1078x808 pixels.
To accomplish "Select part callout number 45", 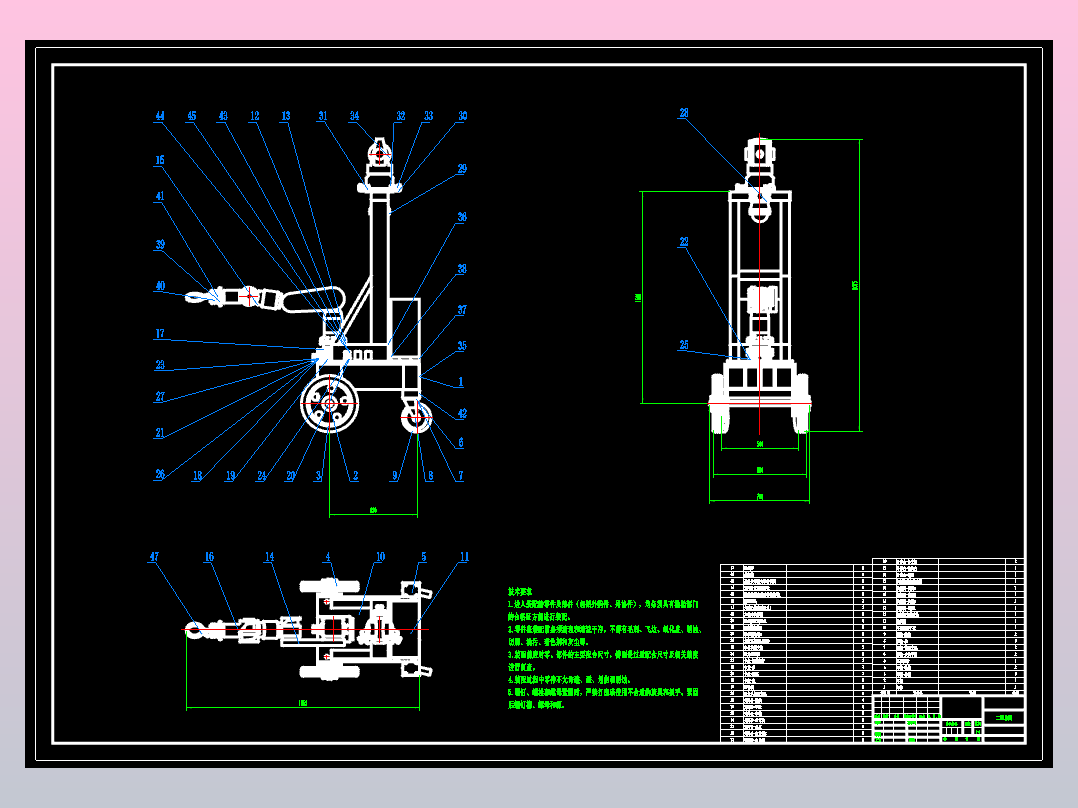I will [x=192, y=116].
